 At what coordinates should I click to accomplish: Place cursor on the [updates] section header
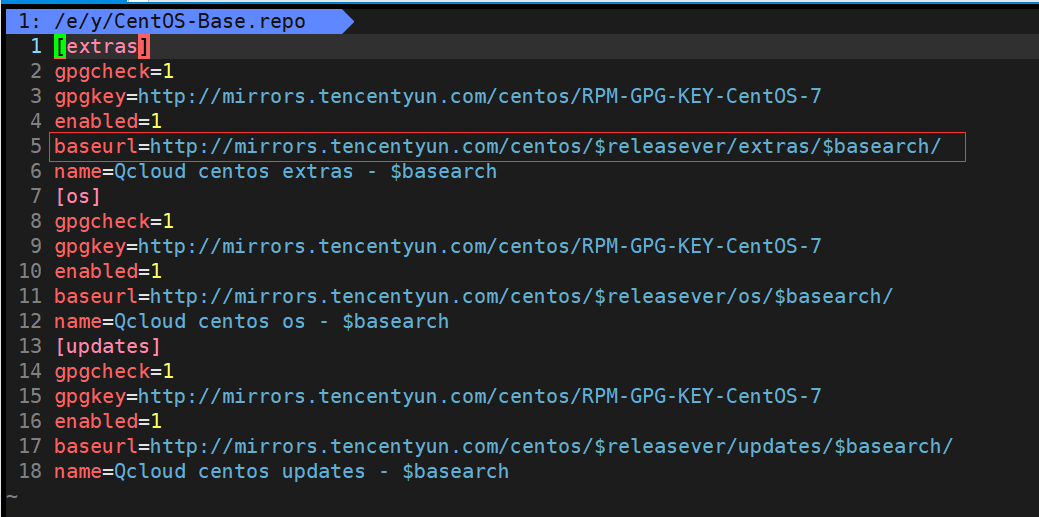108,347
